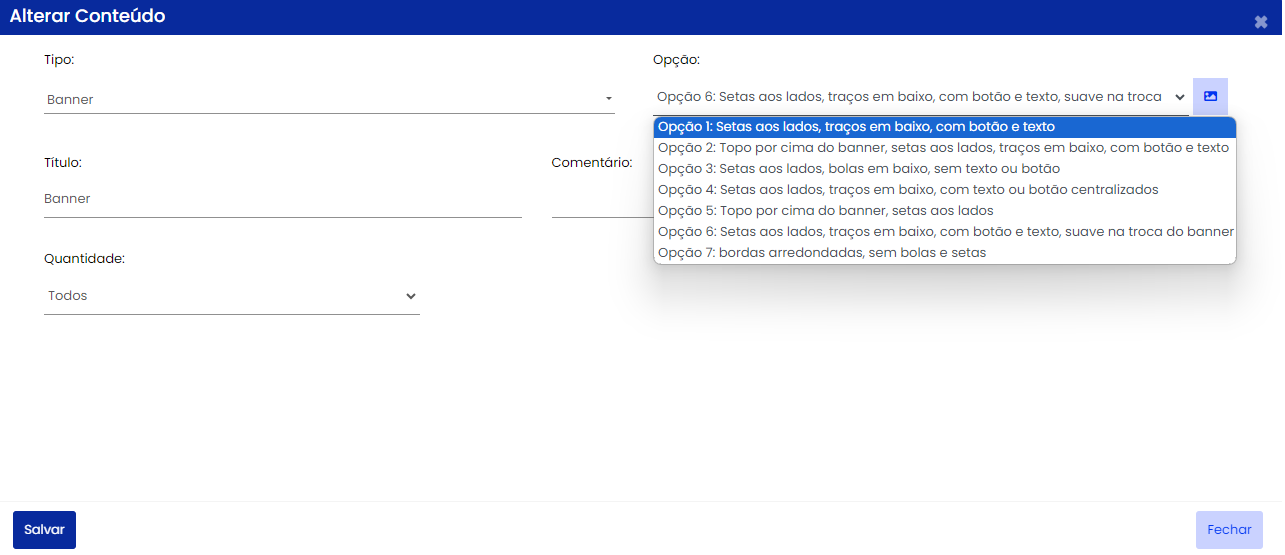The width and height of the screenshot is (1285, 555).
Task: Select Opção 4 with centralizados text
Action: tap(945, 190)
